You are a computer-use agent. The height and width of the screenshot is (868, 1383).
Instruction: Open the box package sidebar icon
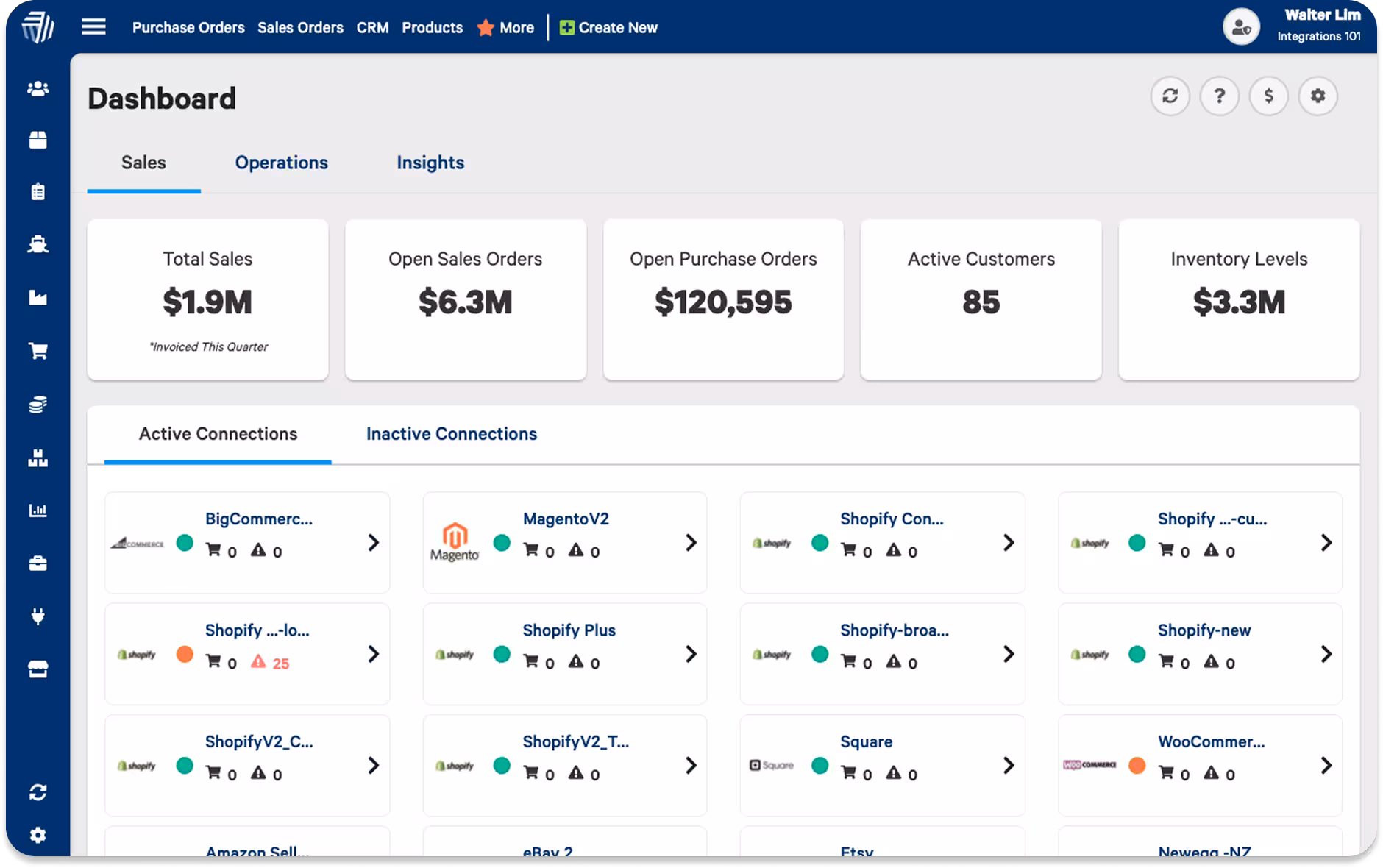[x=38, y=140]
